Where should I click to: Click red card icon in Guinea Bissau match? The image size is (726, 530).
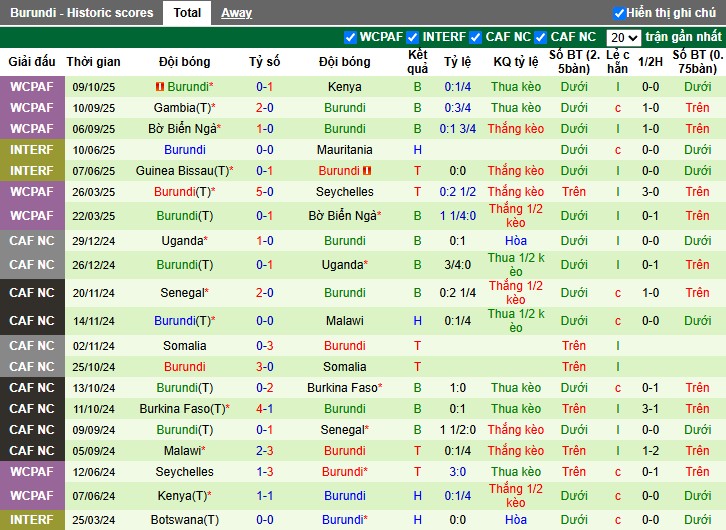(367, 171)
